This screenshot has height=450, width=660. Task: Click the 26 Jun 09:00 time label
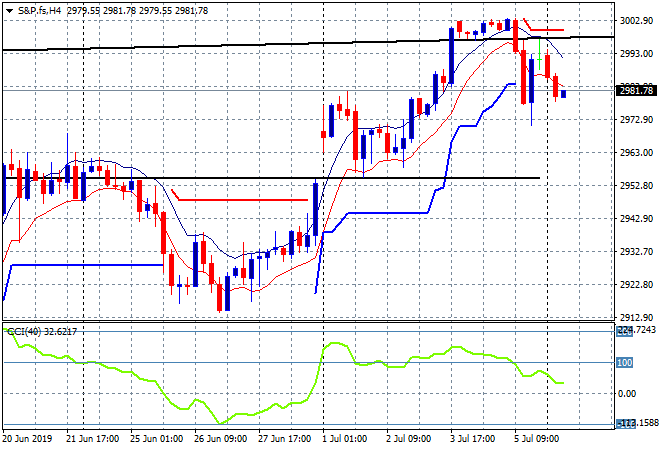[221, 439]
